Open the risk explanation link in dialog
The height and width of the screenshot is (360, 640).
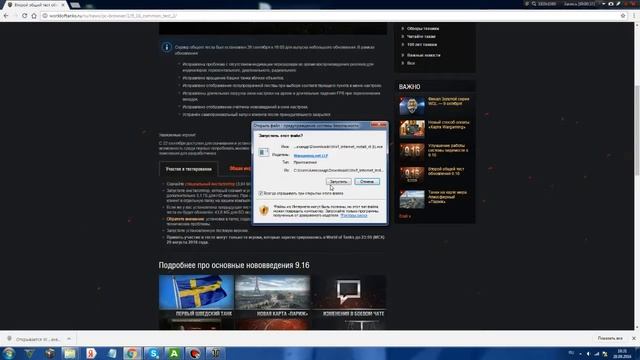pos(354,215)
